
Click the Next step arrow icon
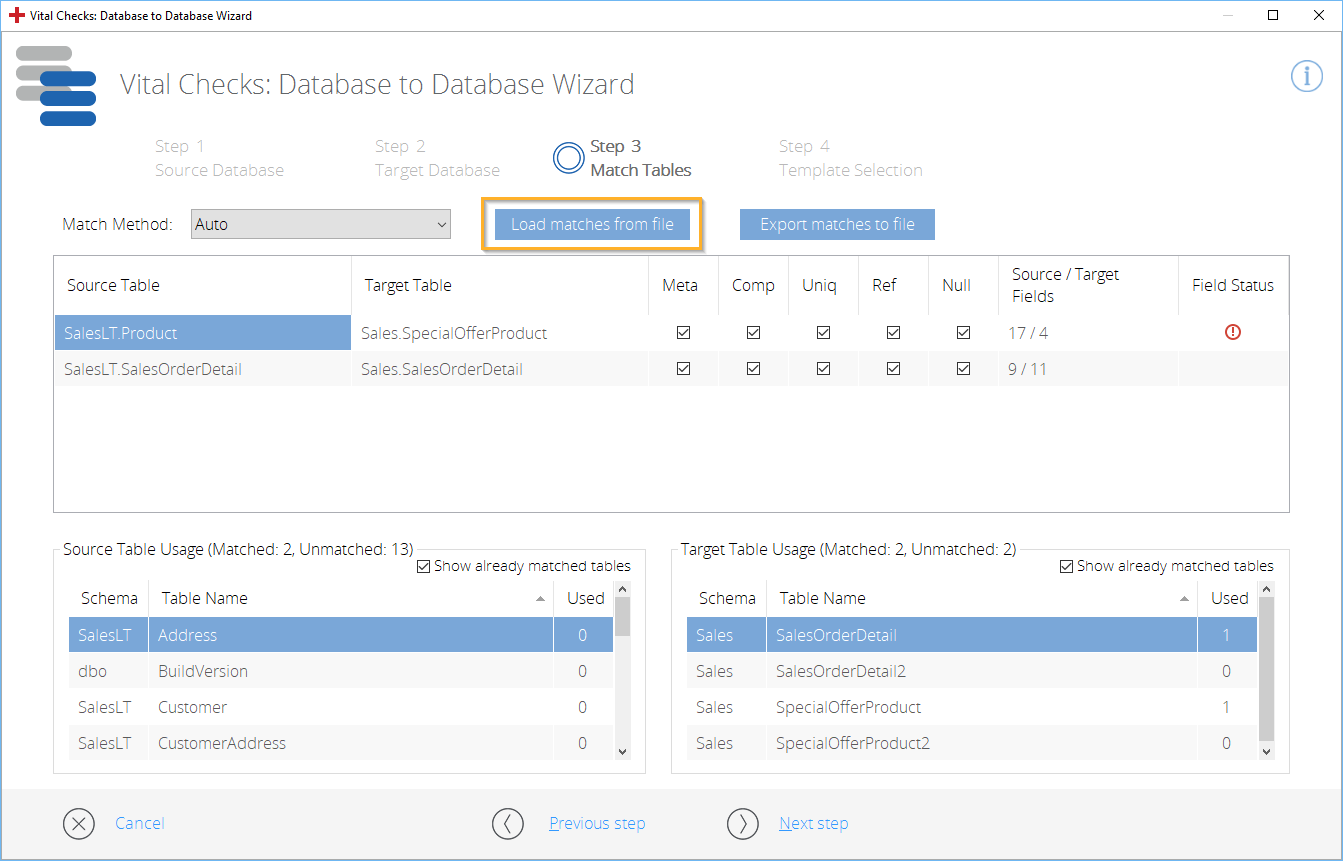(x=742, y=823)
